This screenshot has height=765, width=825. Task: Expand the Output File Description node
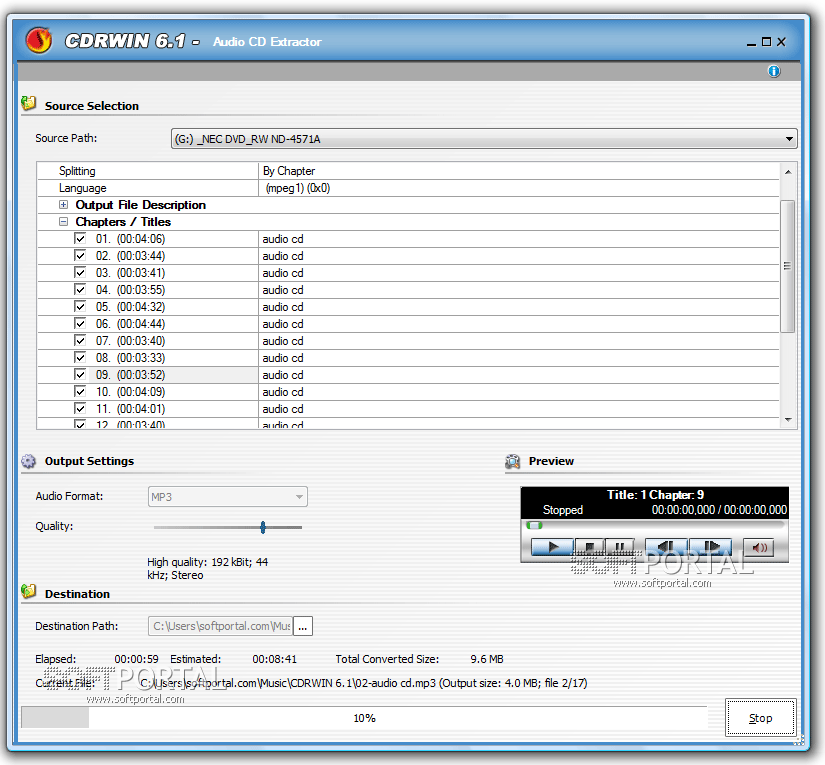pos(63,205)
